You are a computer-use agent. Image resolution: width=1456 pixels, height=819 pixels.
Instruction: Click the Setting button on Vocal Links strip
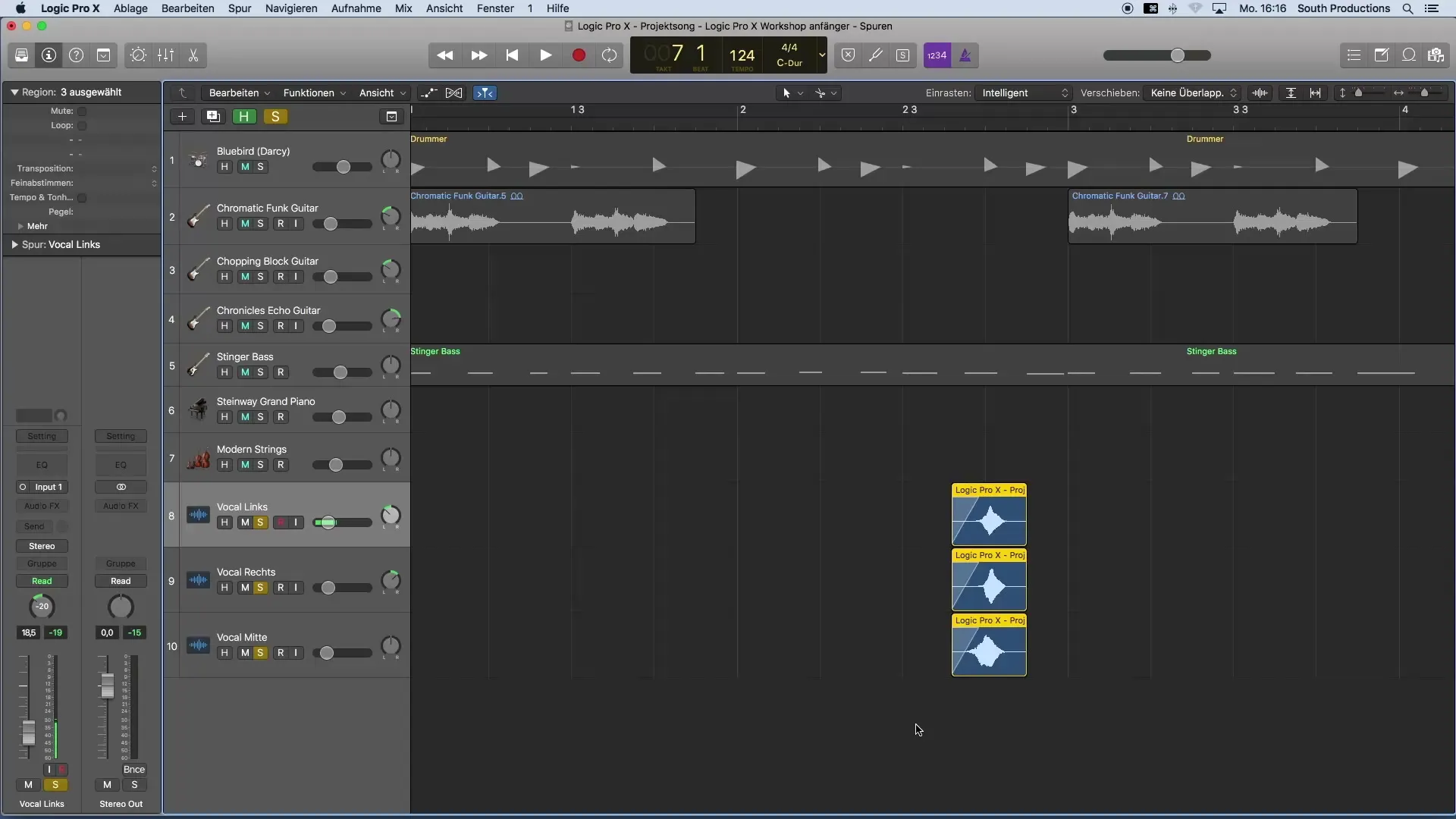[42, 437]
